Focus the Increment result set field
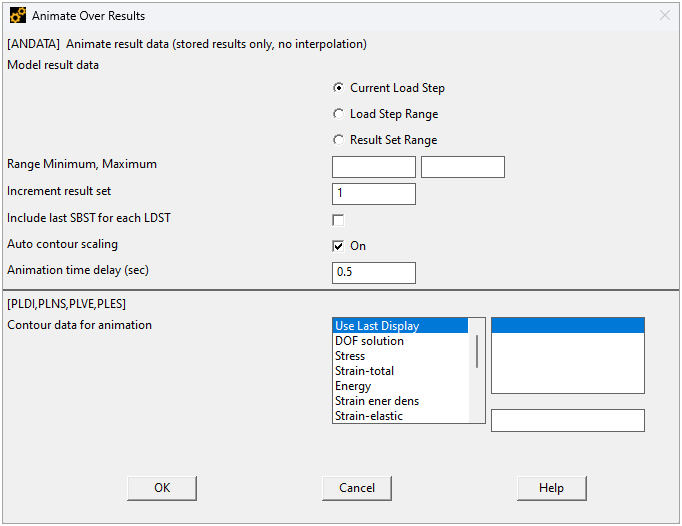The width and height of the screenshot is (682, 526). click(x=373, y=194)
